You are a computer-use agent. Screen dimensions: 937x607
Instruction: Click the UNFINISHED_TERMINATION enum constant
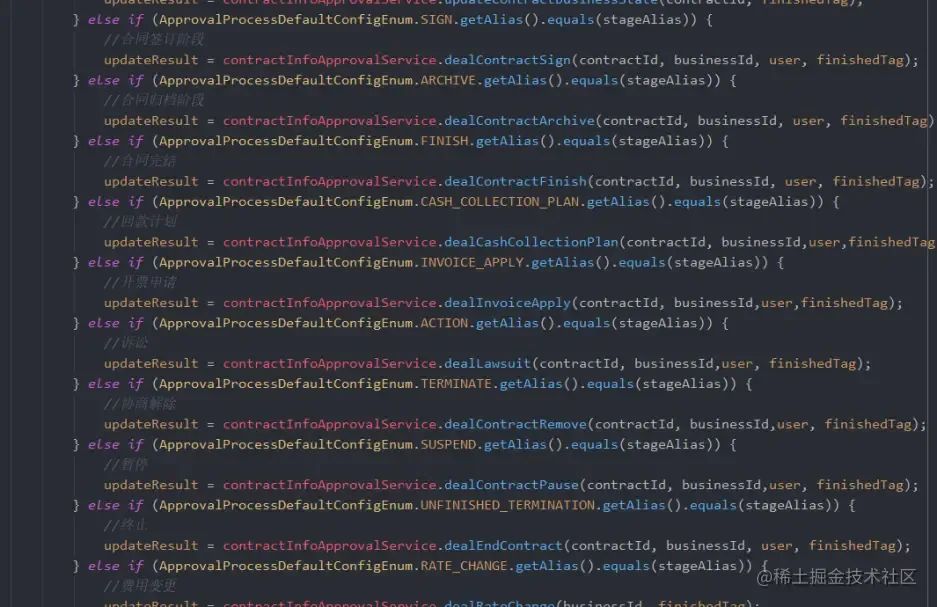tap(507, 505)
